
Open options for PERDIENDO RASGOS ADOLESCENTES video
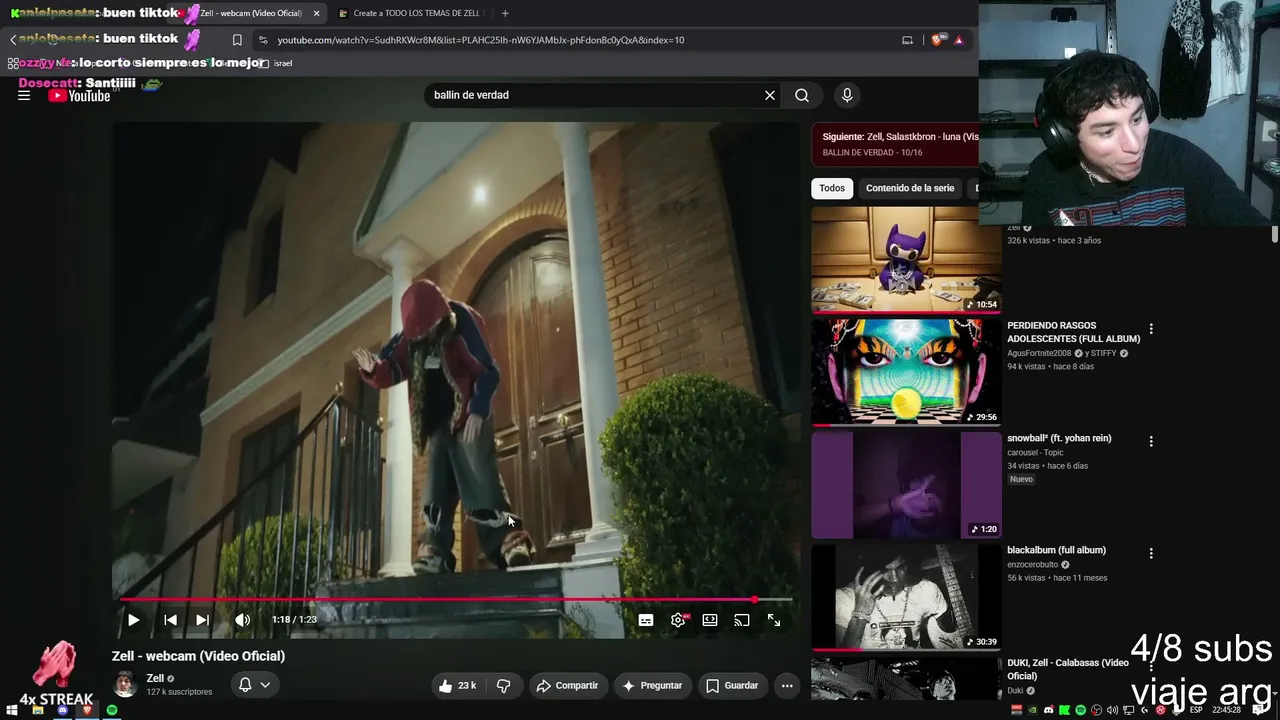1151,328
